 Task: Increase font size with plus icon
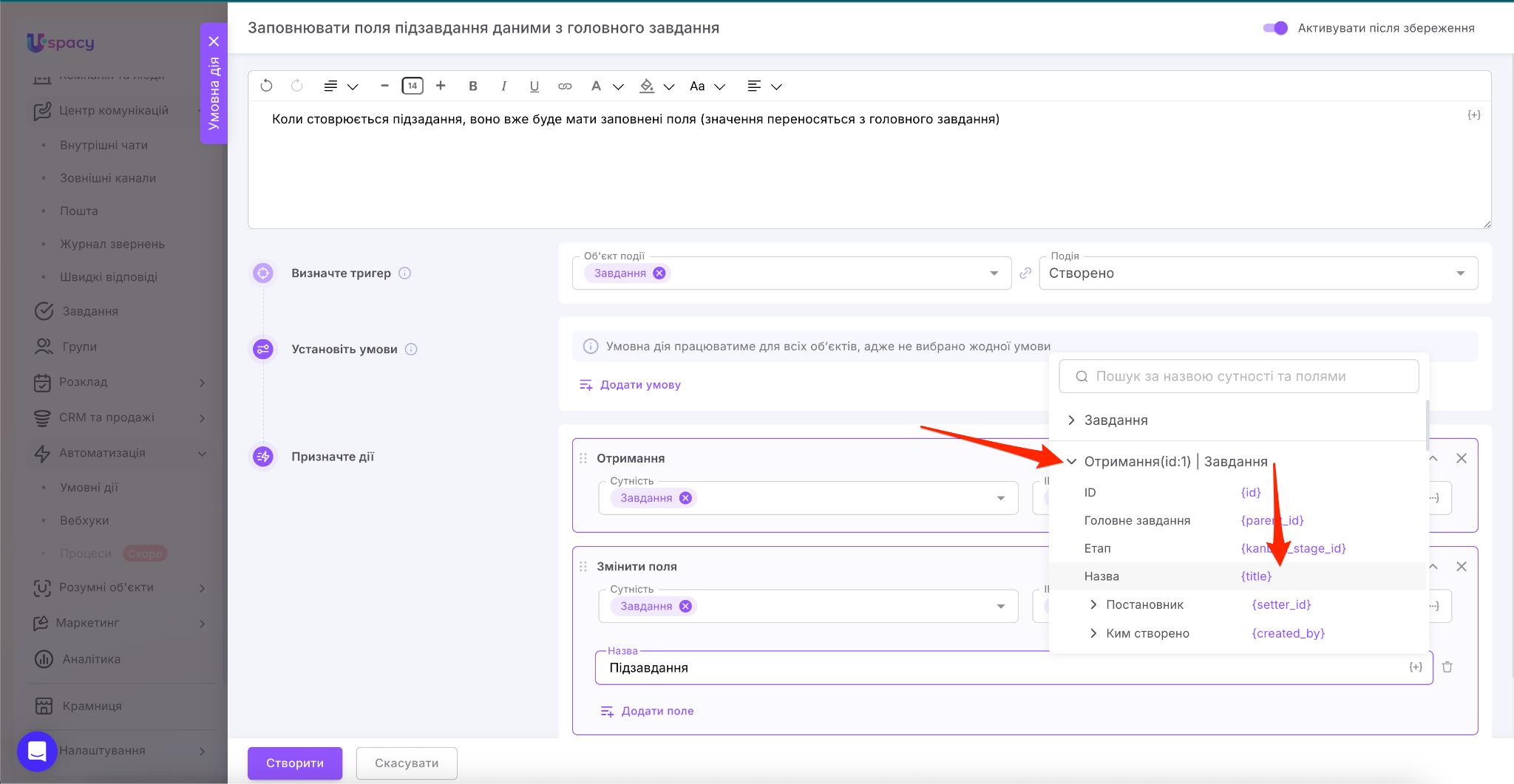coord(441,86)
